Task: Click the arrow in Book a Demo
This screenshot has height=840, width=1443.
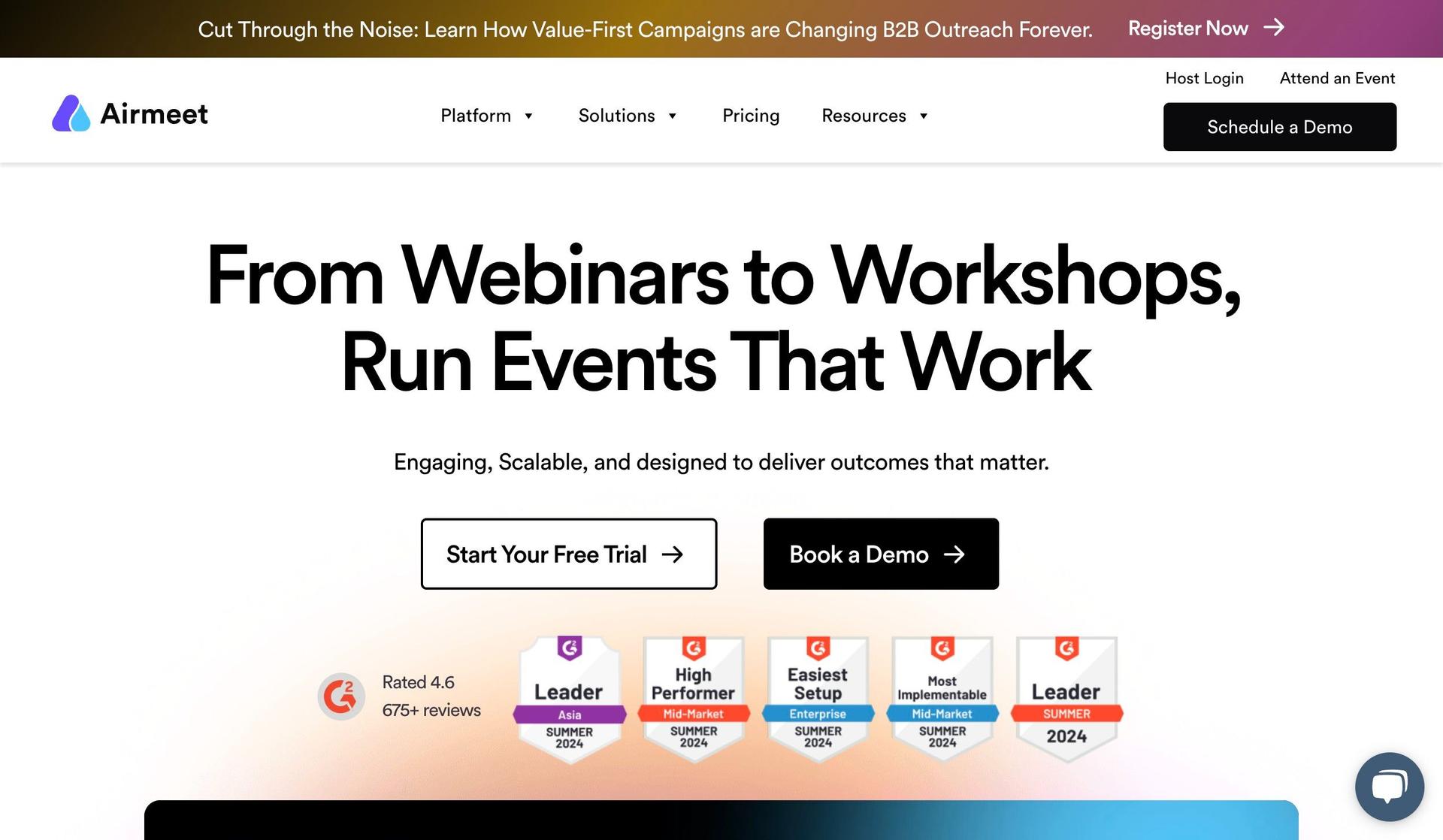Action: point(954,554)
